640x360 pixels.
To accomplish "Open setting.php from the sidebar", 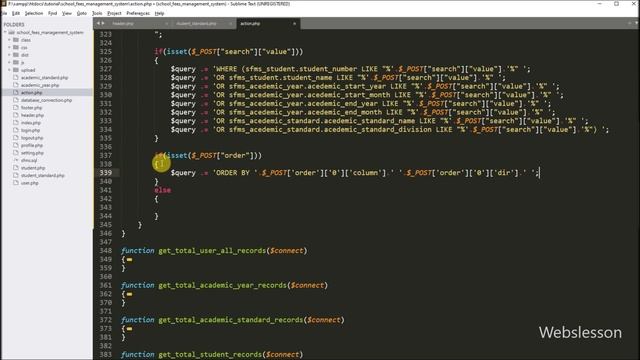I will pos(32,153).
